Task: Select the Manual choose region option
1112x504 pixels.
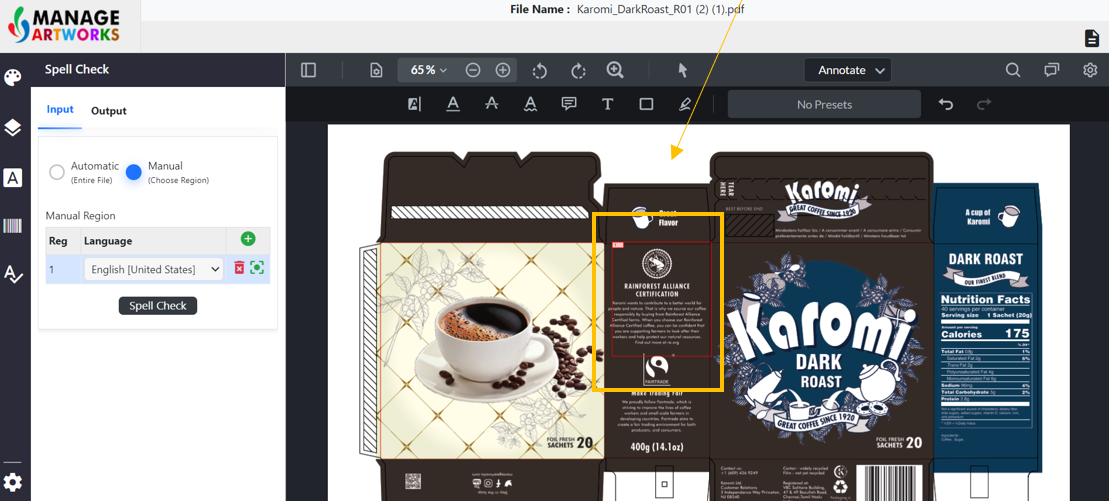Action: 133,172
